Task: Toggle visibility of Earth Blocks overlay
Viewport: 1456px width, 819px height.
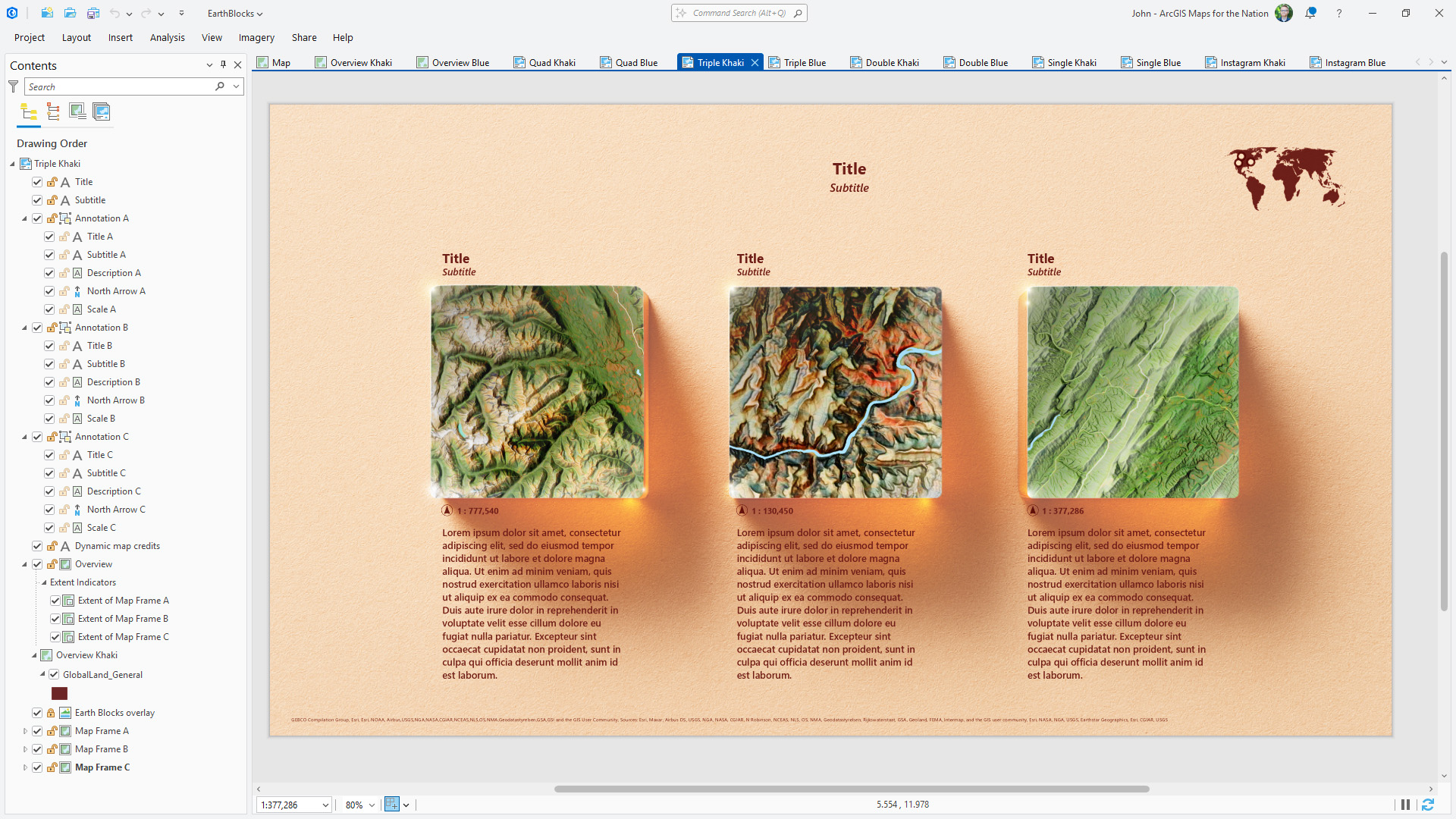Action: 37,713
